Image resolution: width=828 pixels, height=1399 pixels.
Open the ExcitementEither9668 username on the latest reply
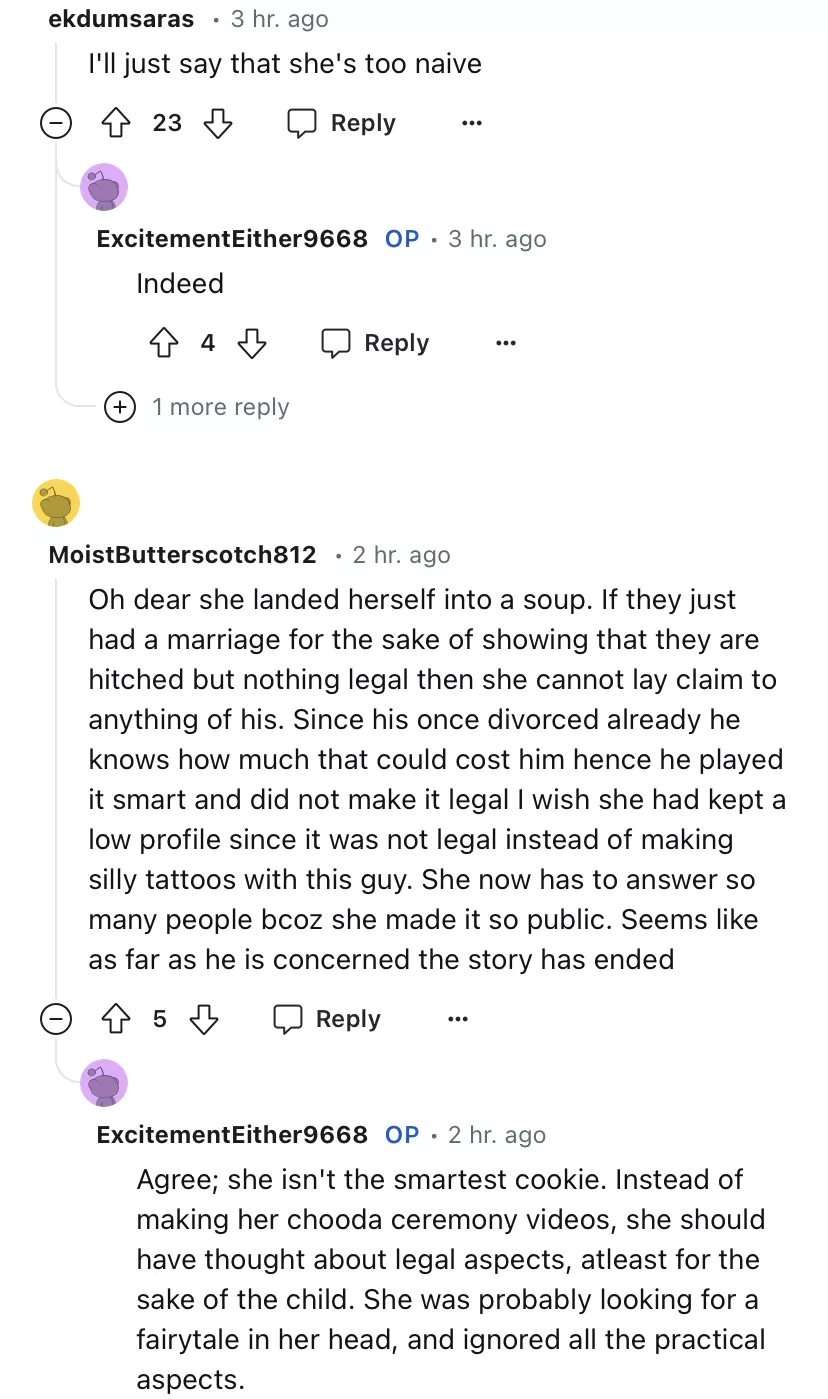click(x=232, y=1135)
